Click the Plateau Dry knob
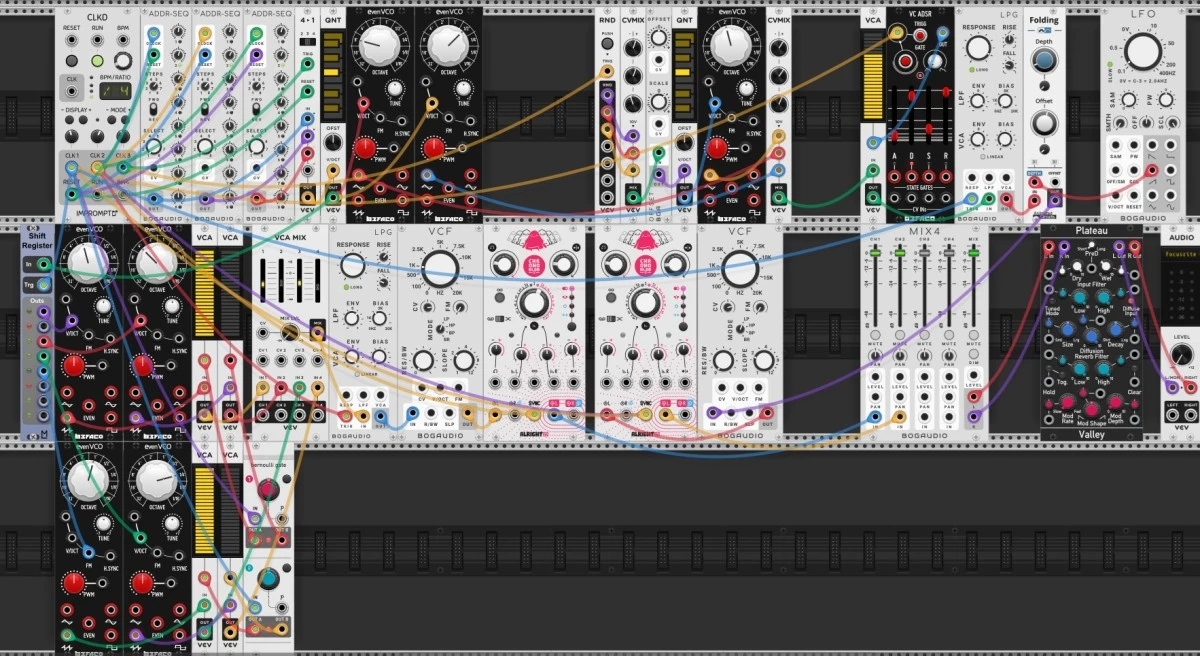This screenshot has width=1200, height=656. (x=1077, y=265)
